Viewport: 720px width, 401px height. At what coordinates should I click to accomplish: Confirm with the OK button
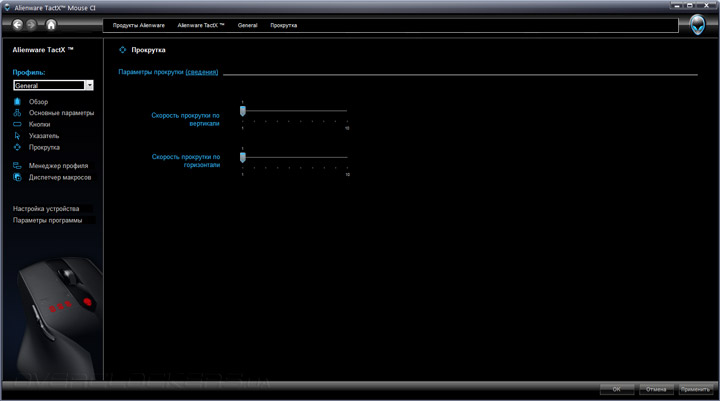point(617,389)
